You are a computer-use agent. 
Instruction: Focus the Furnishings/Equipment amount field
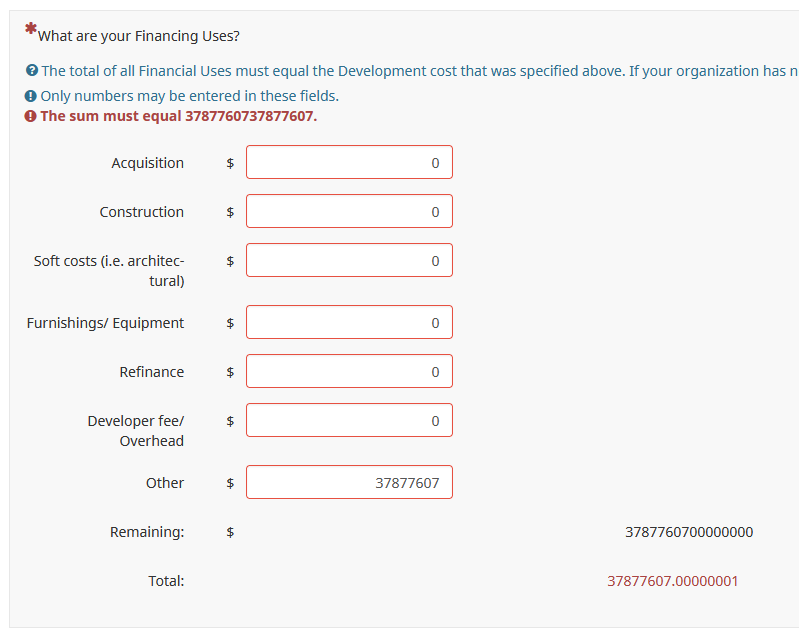tap(349, 322)
